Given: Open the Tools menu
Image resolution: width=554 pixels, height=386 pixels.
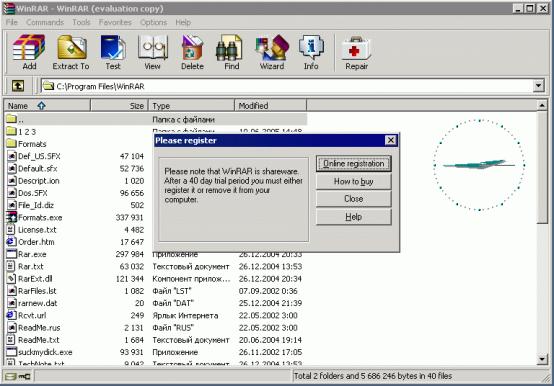Looking at the screenshot, I should tap(81, 22).
